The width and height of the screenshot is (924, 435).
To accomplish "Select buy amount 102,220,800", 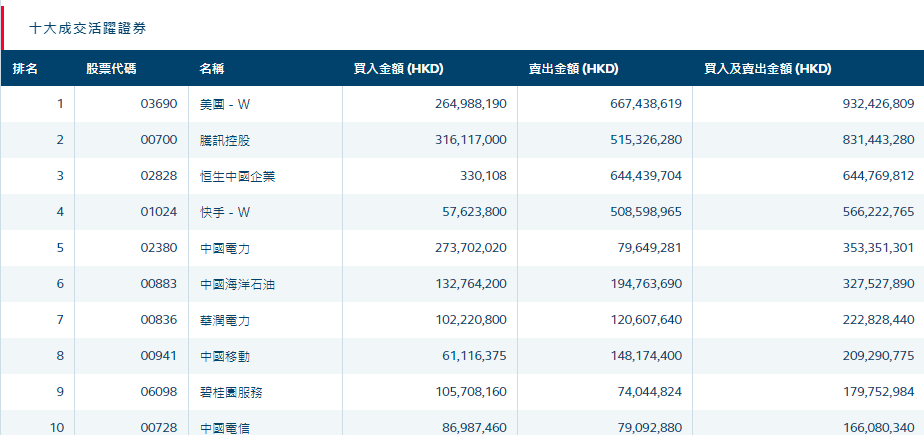I will (471, 319).
